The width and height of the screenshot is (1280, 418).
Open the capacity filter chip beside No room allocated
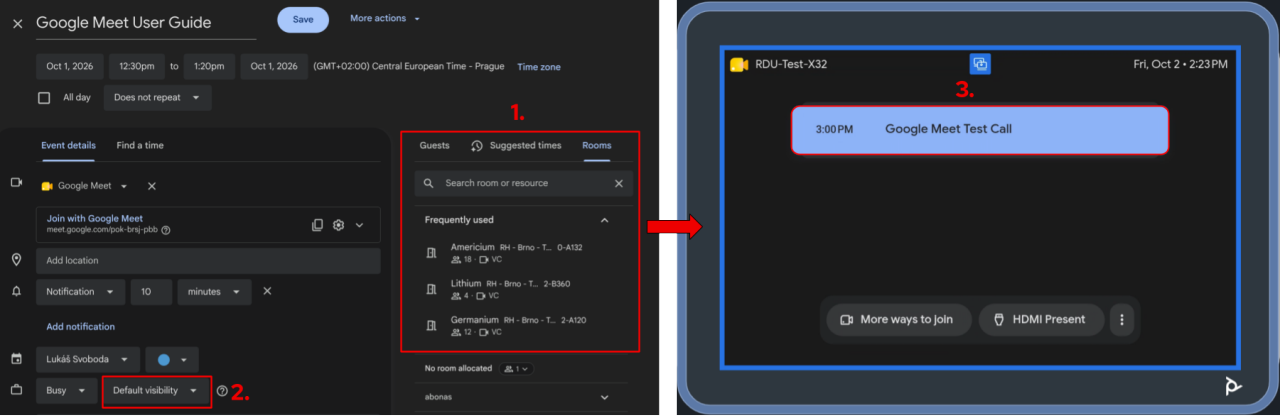point(517,368)
